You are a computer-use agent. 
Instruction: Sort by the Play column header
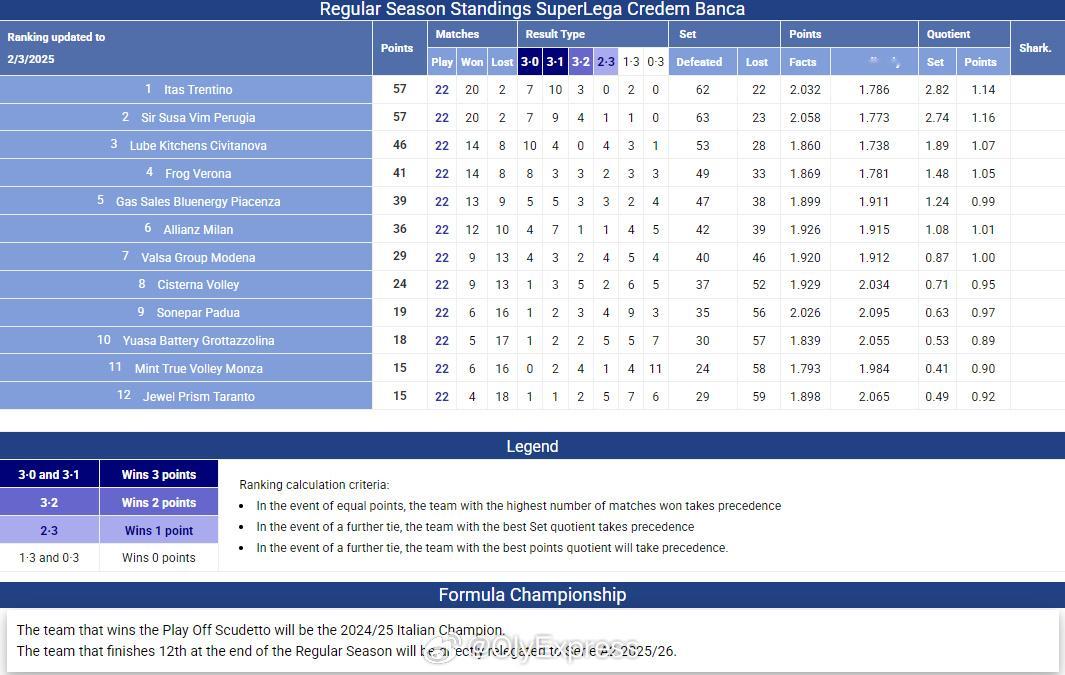pyautogui.click(x=441, y=62)
